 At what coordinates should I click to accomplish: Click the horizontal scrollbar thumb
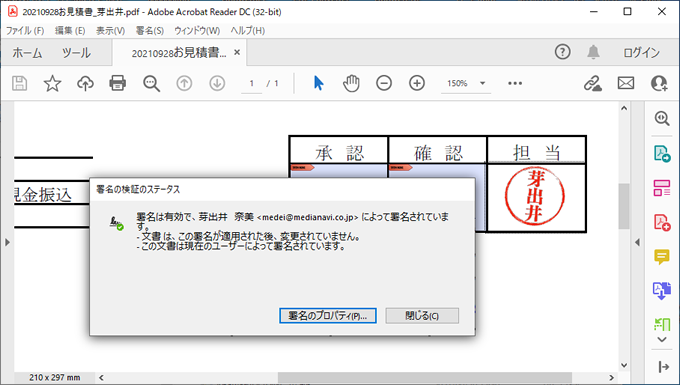point(425,378)
